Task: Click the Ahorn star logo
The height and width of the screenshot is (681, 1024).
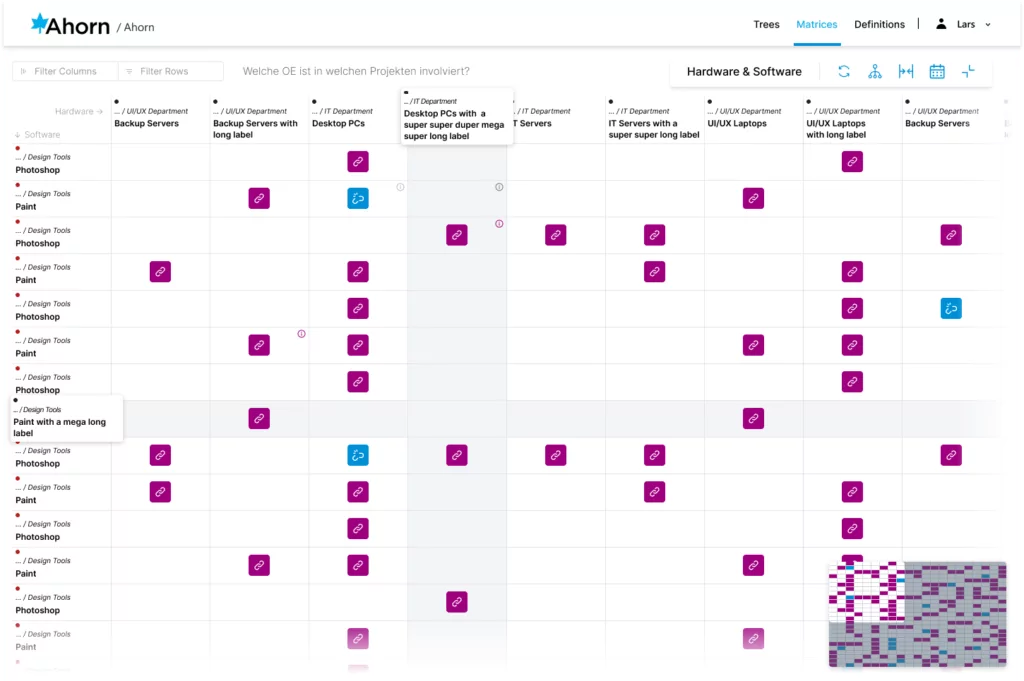Action: [40, 23]
